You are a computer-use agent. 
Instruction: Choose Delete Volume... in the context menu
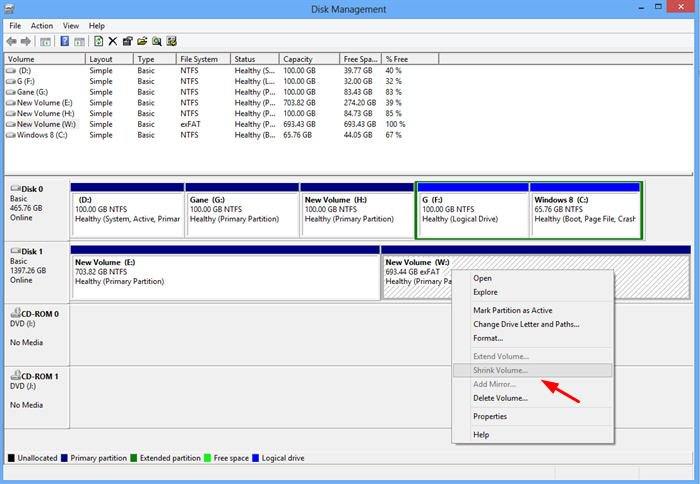coord(533,398)
